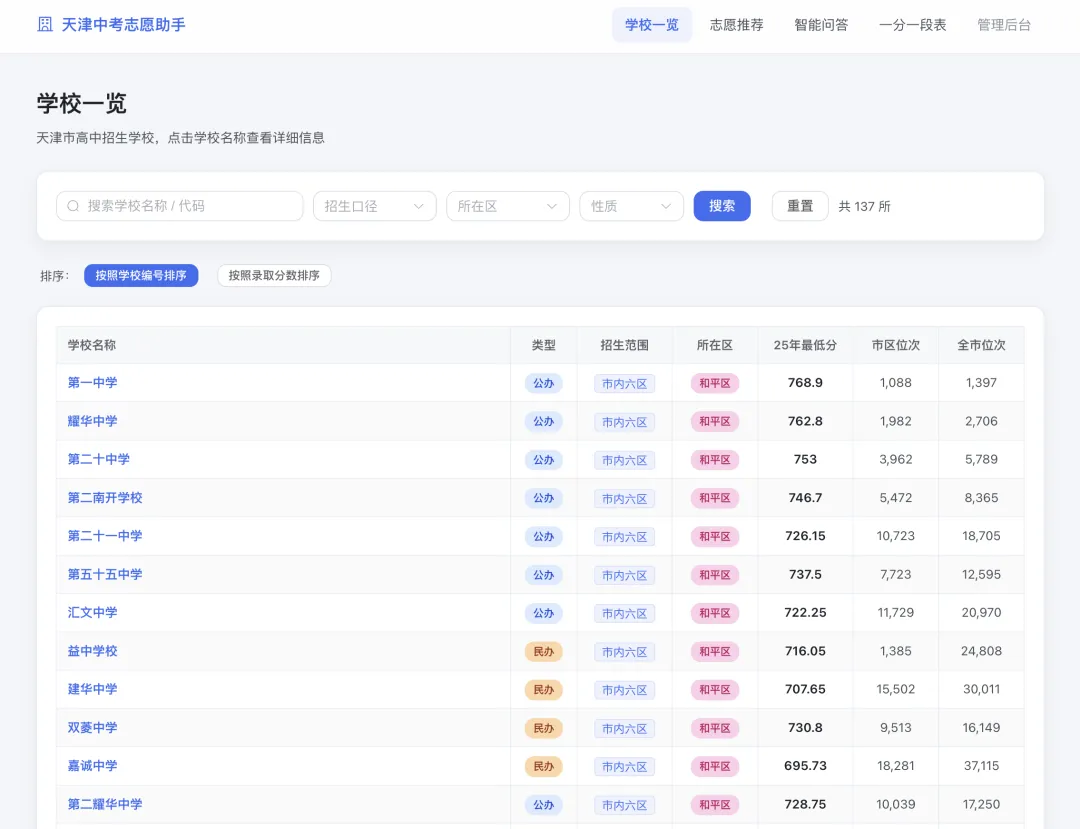Click the 类型 column header
Viewport: 1080px width, 829px height.
point(543,345)
